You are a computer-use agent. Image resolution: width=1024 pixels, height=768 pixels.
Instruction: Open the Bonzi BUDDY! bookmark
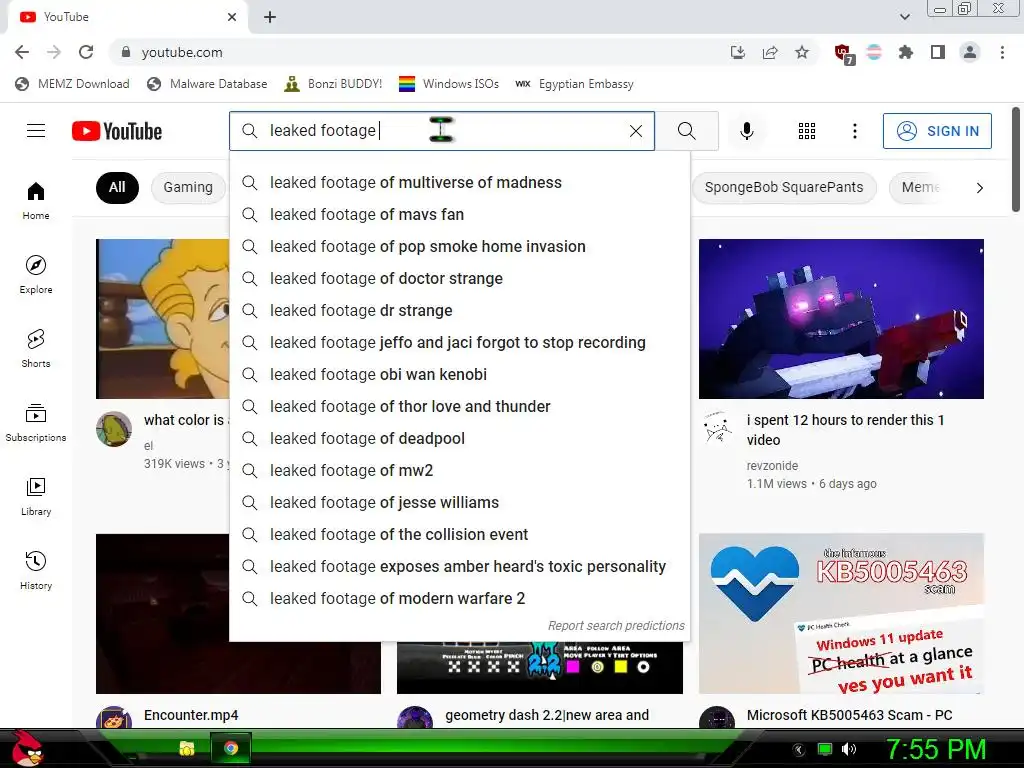click(333, 84)
